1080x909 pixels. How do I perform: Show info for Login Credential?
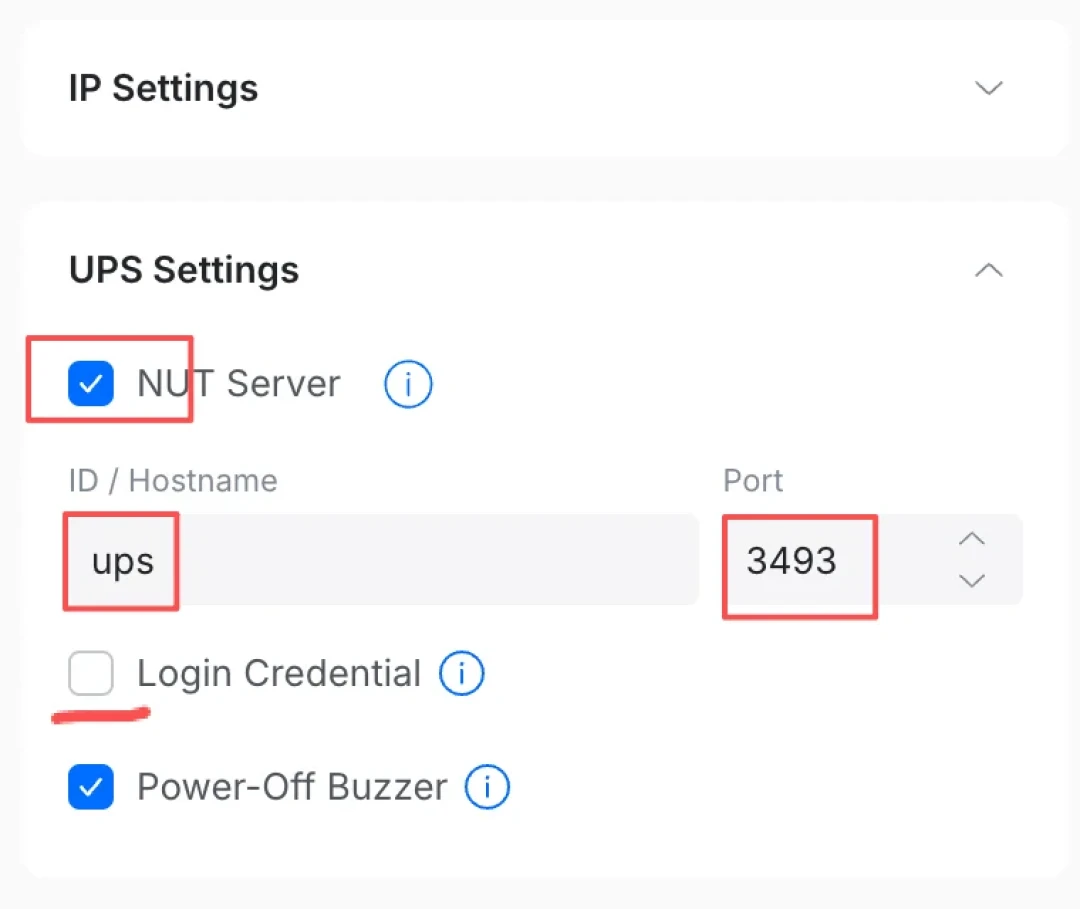click(461, 673)
